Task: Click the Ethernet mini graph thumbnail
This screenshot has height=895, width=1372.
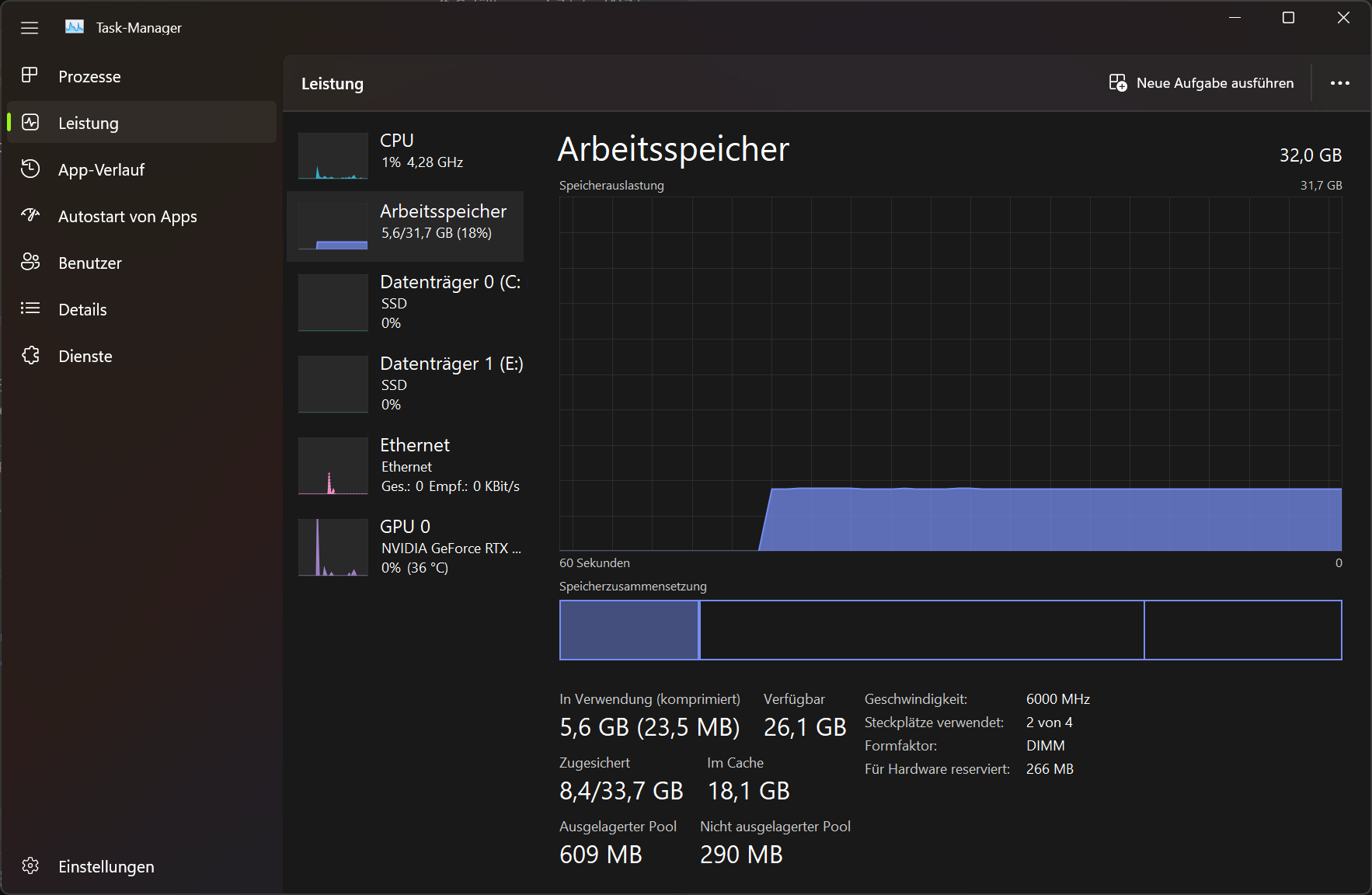Action: coord(333,466)
